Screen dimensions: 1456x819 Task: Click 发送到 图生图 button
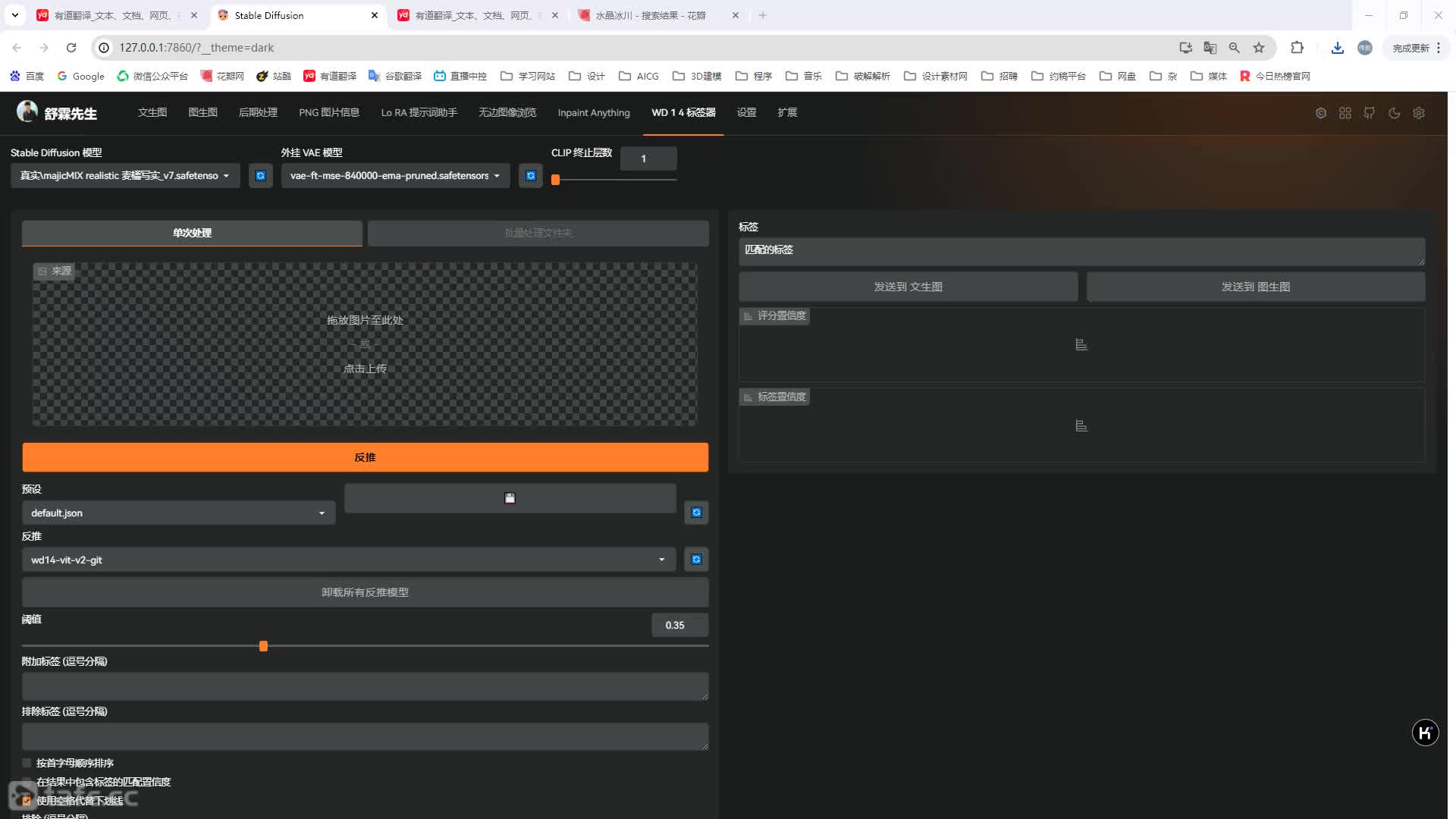click(x=1256, y=287)
